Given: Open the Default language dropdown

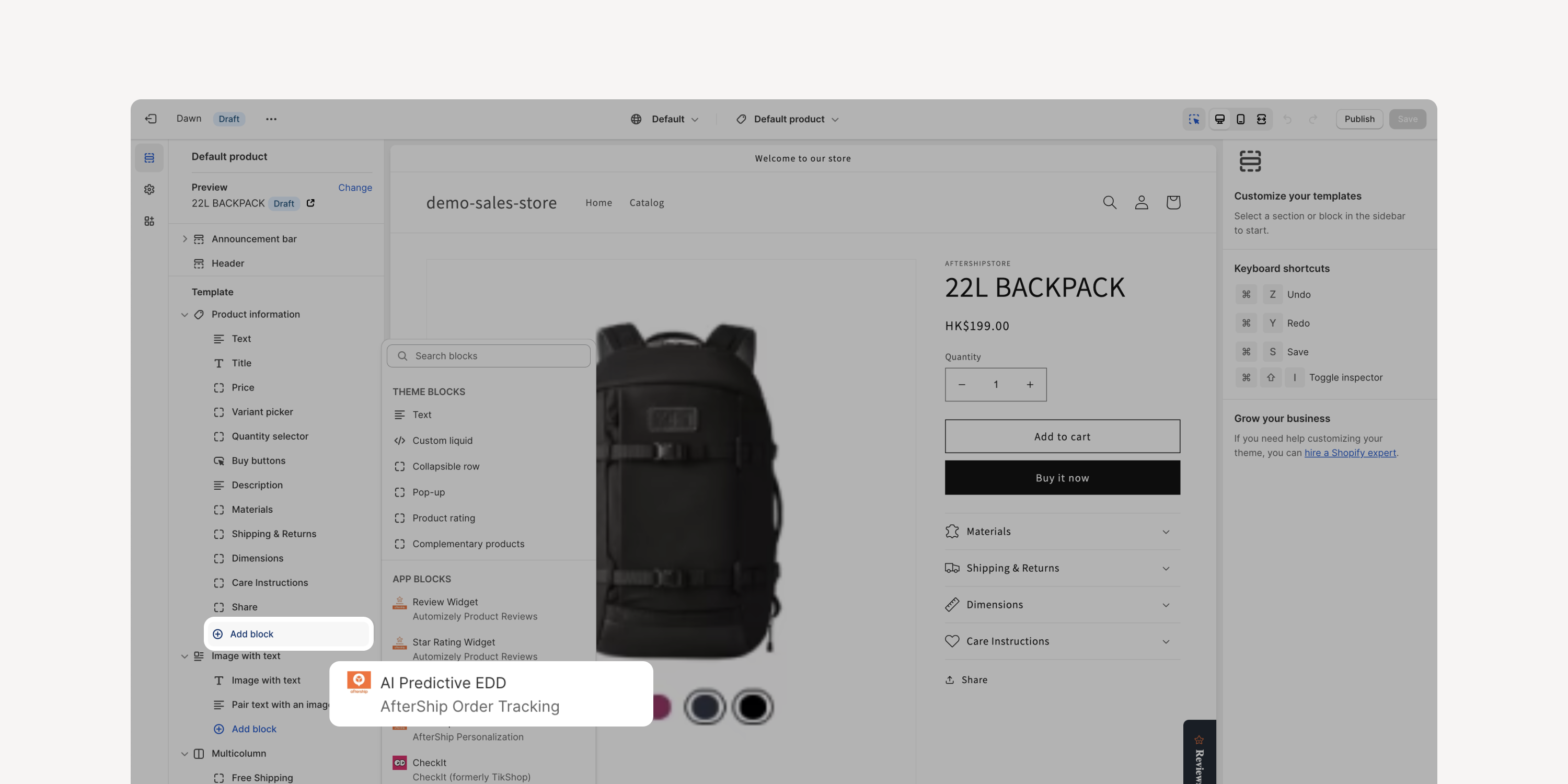Looking at the screenshot, I should [665, 119].
